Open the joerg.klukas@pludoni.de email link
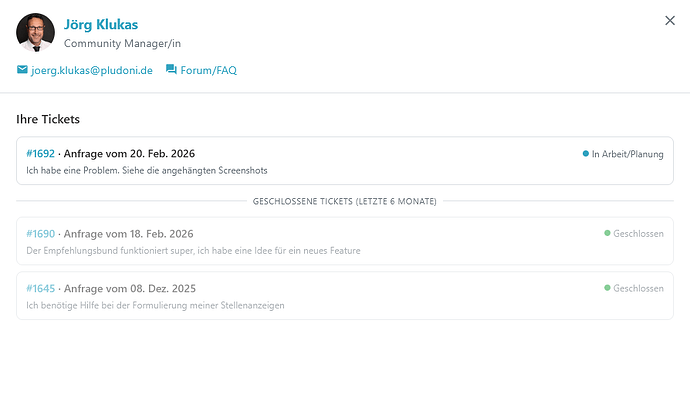690x401 pixels. pos(91,70)
